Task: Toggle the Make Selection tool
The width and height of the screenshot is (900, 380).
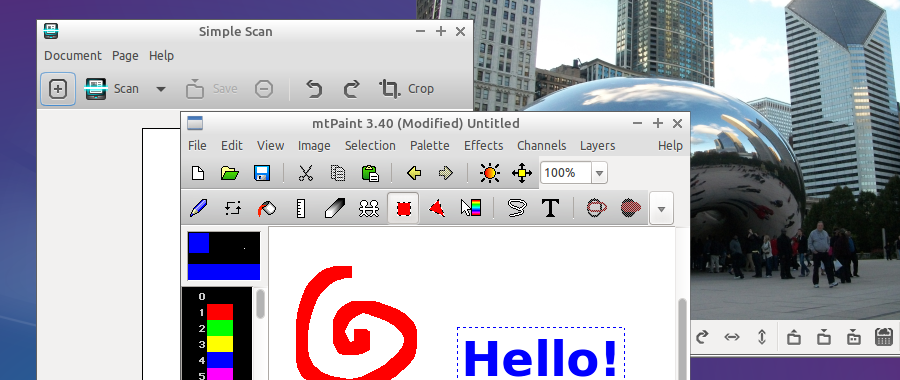Action: [x=403, y=208]
